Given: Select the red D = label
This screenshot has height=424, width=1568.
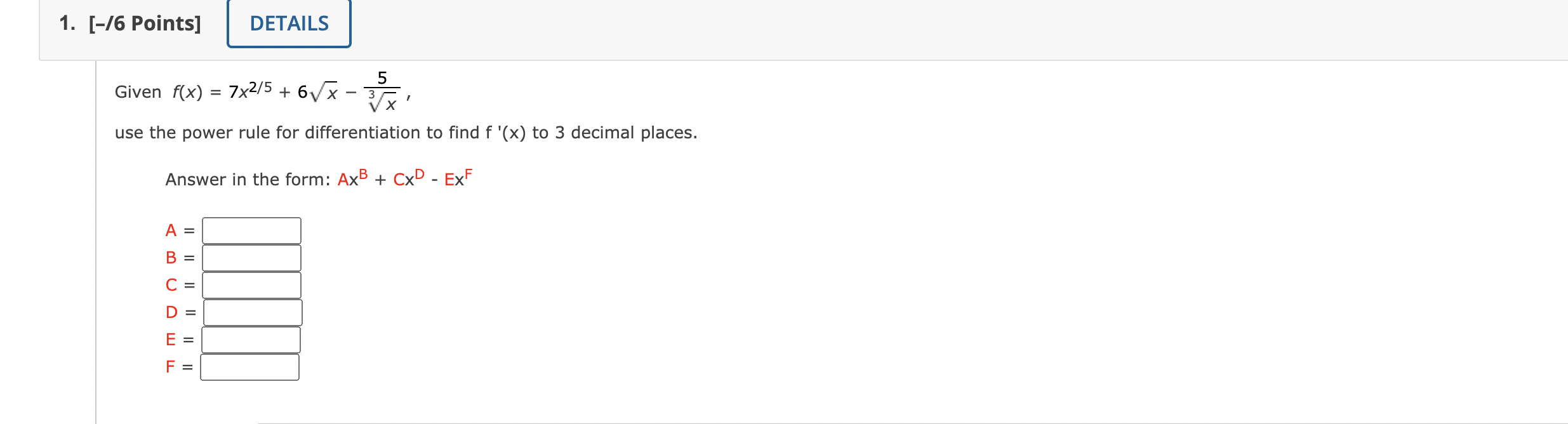Looking at the screenshot, I should [176, 312].
